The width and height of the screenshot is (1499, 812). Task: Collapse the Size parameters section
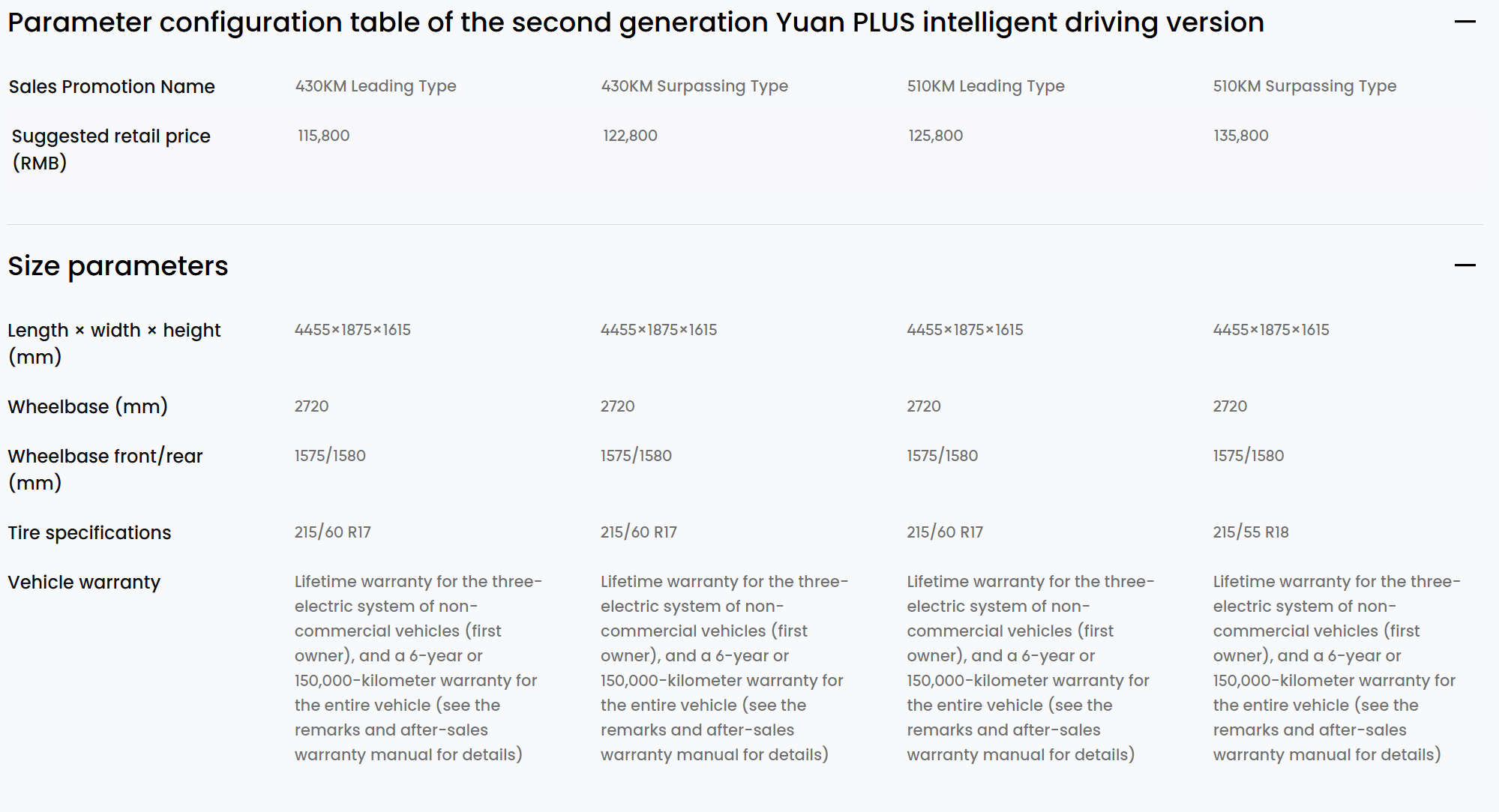point(1465,265)
